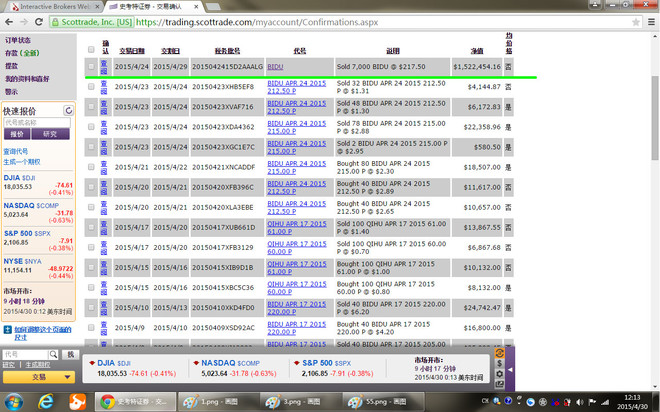660x412 pixels.
Task: Focus the quick quote 代号或名称 input
Action: click(37, 122)
